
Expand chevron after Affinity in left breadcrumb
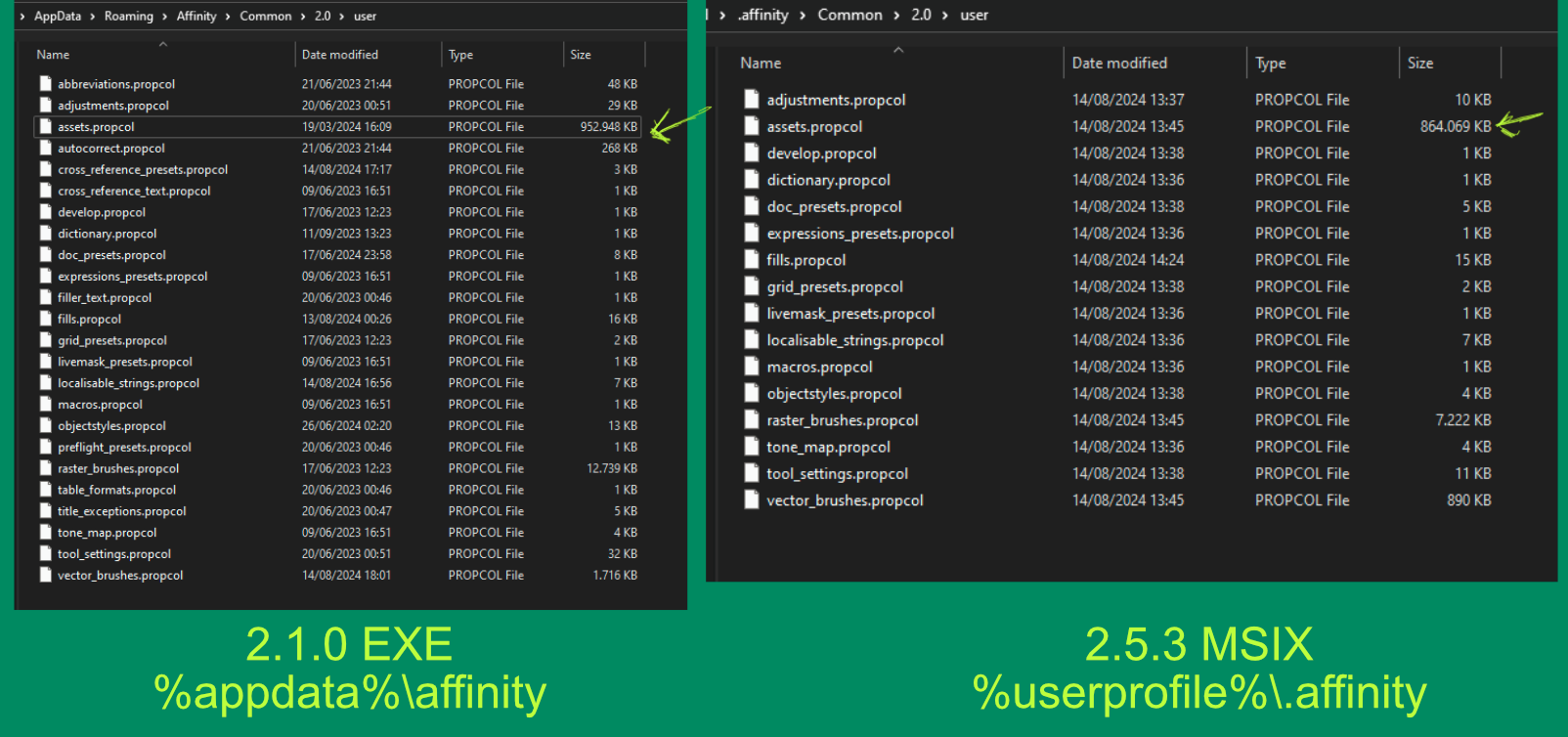click(228, 17)
